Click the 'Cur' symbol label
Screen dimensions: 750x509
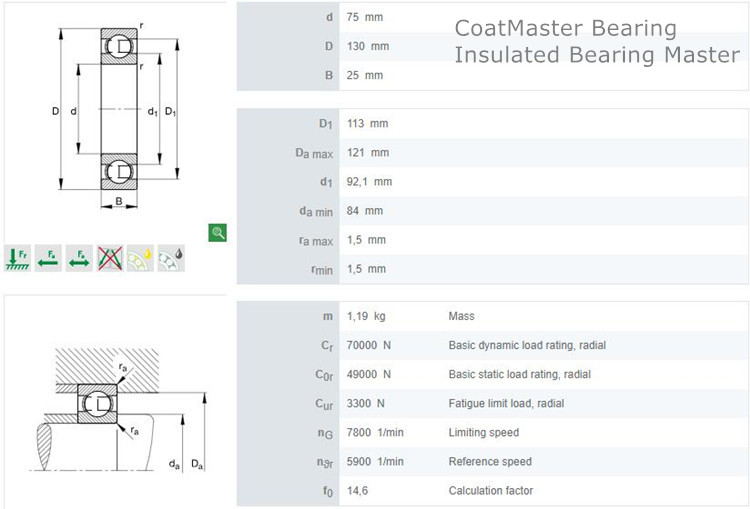tap(324, 404)
